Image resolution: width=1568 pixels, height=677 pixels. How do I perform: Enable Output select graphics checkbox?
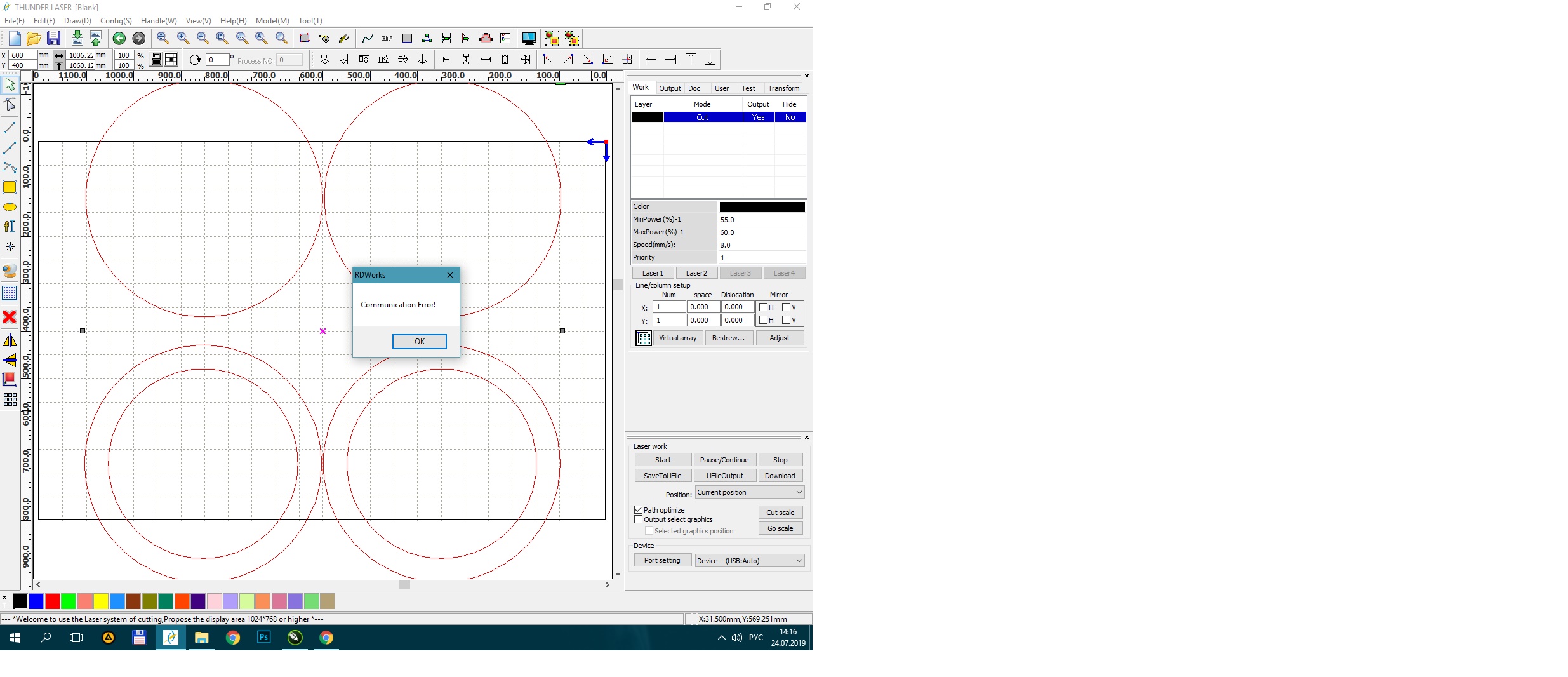point(638,519)
